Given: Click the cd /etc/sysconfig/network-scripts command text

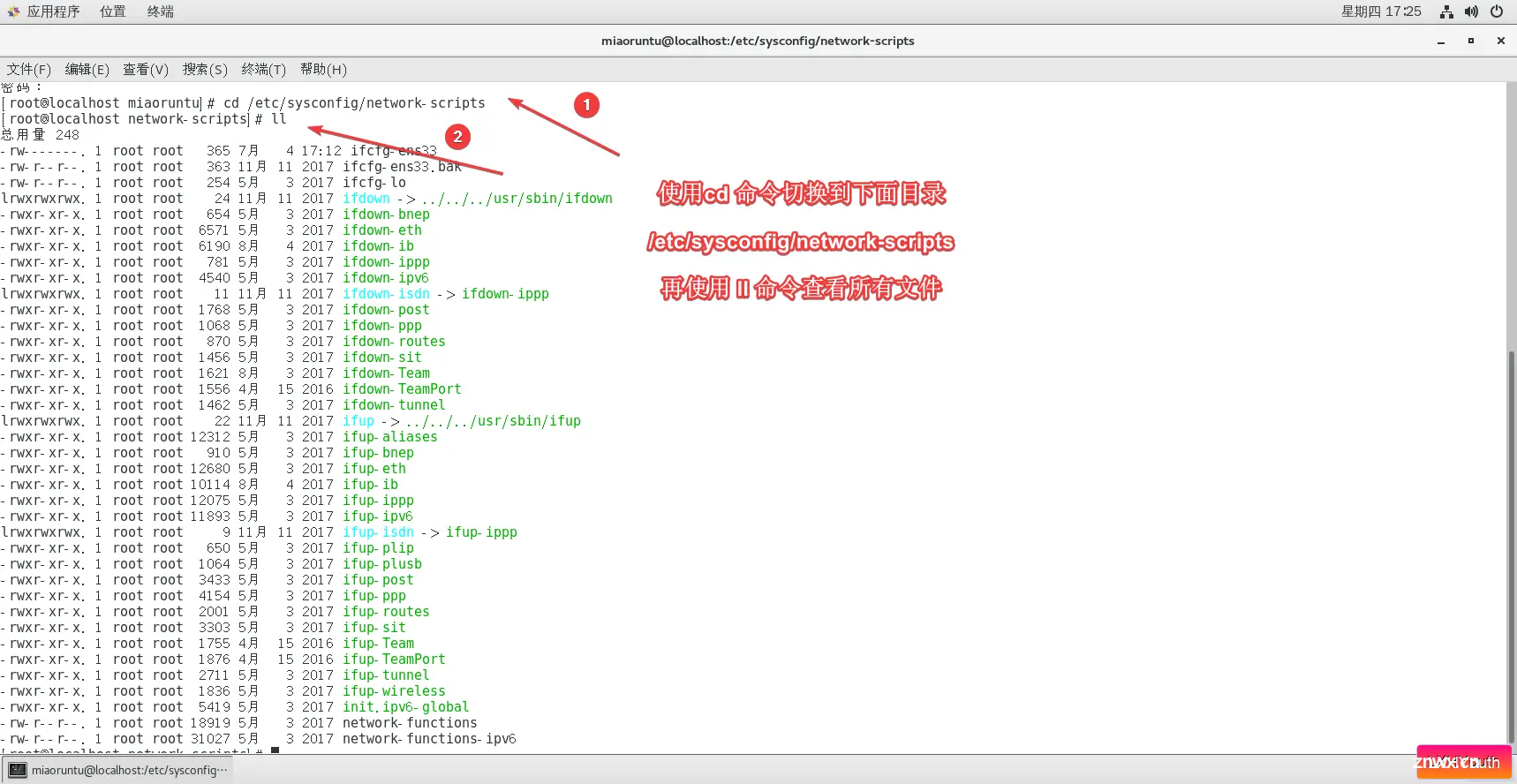Looking at the screenshot, I should (354, 103).
